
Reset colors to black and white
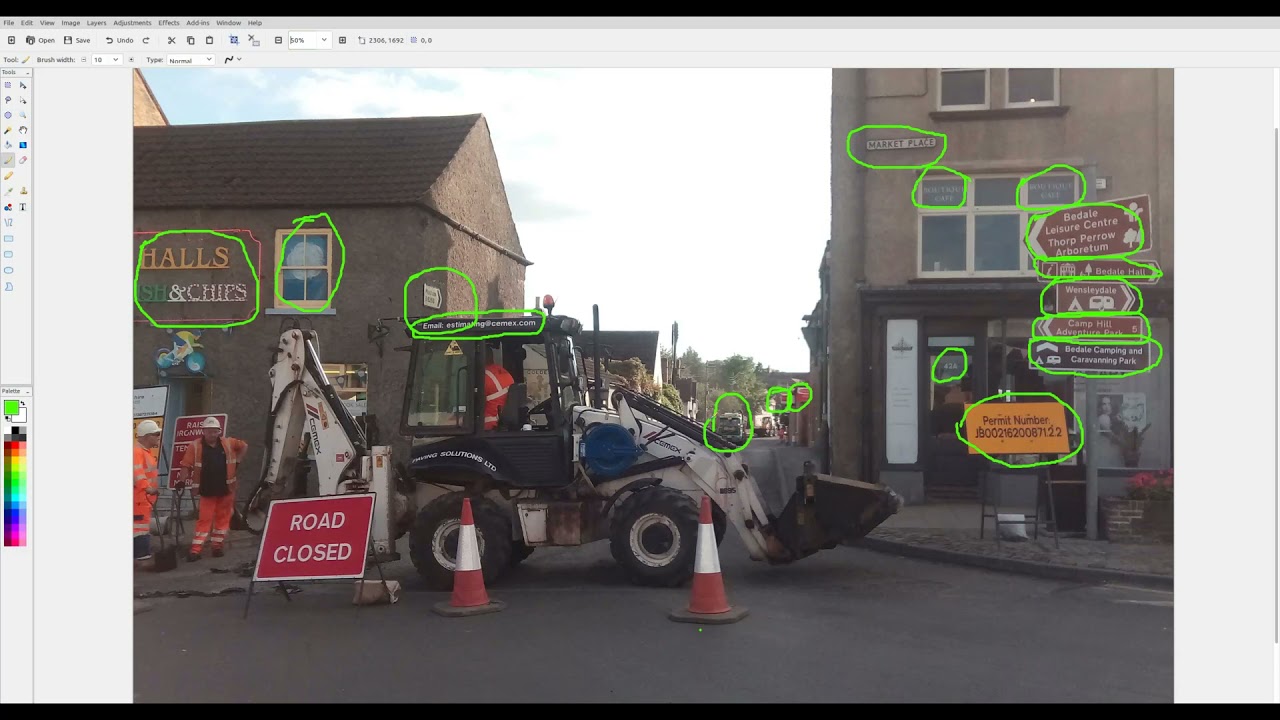coord(8,419)
